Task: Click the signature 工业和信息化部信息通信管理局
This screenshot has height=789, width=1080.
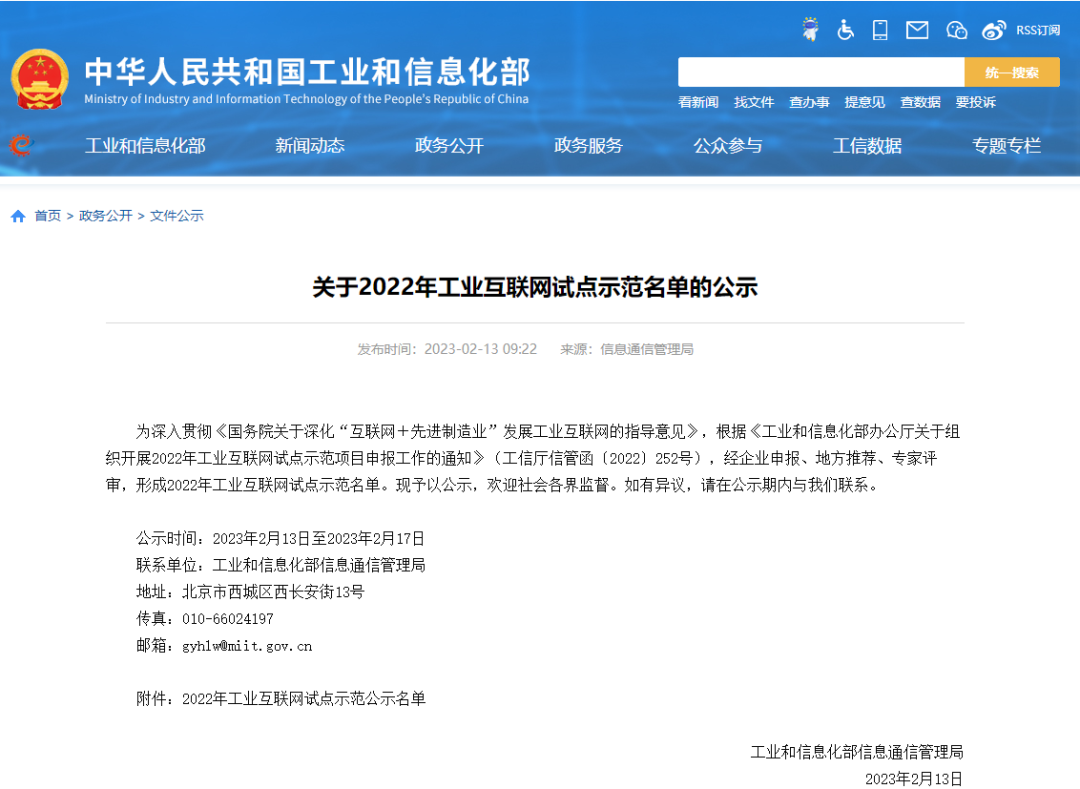Action: (857, 752)
